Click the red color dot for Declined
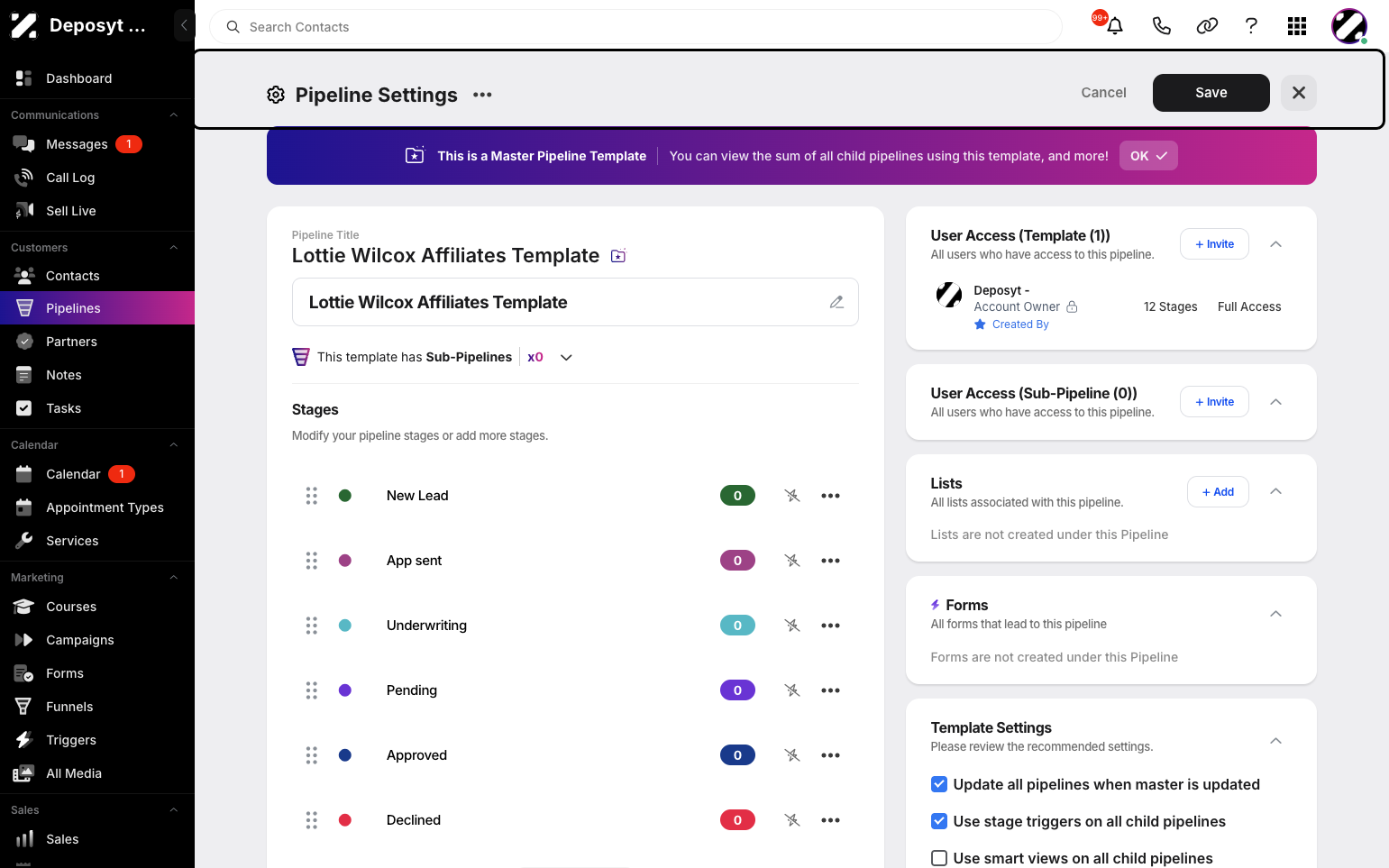The width and height of the screenshot is (1389, 868). 344,820
